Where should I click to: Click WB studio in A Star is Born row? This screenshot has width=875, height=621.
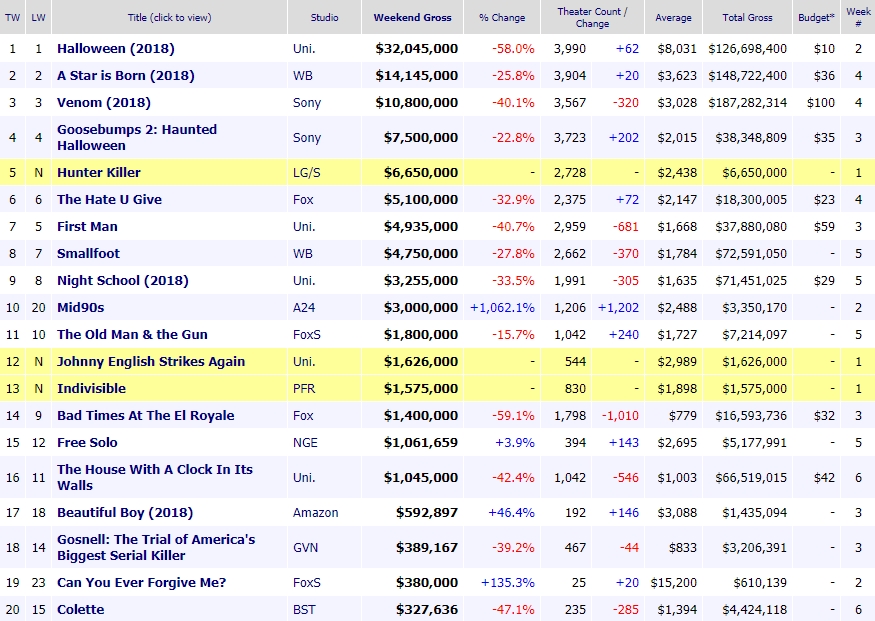[302, 75]
